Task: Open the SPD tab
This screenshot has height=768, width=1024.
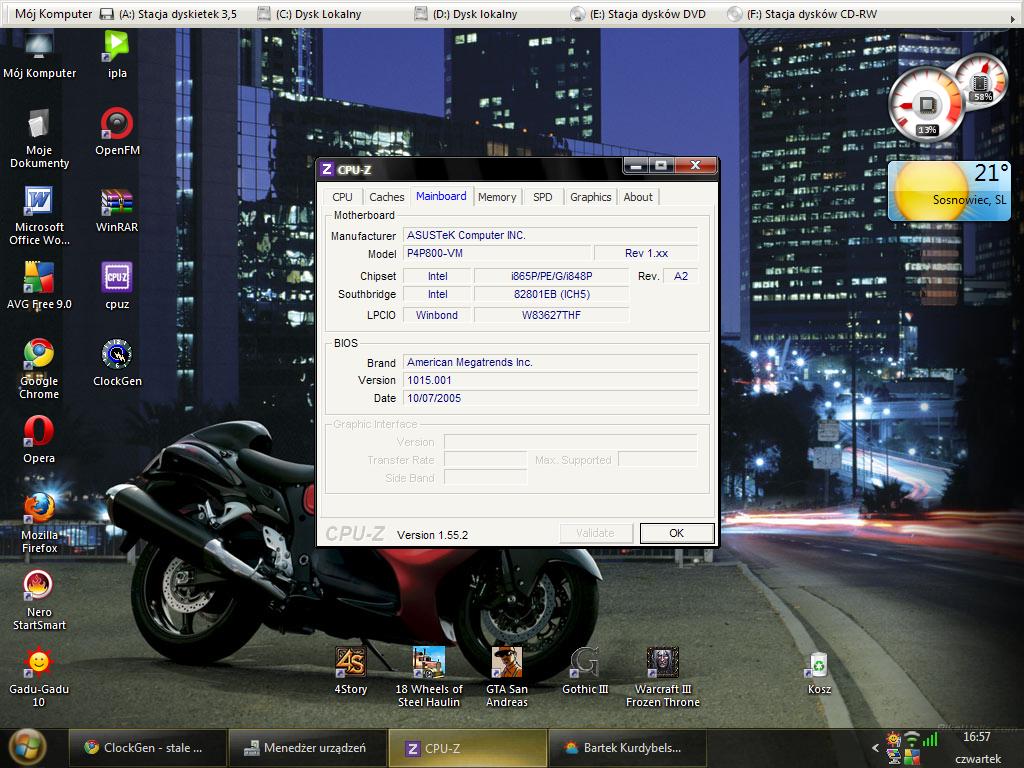Action: (x=543, y=197)
